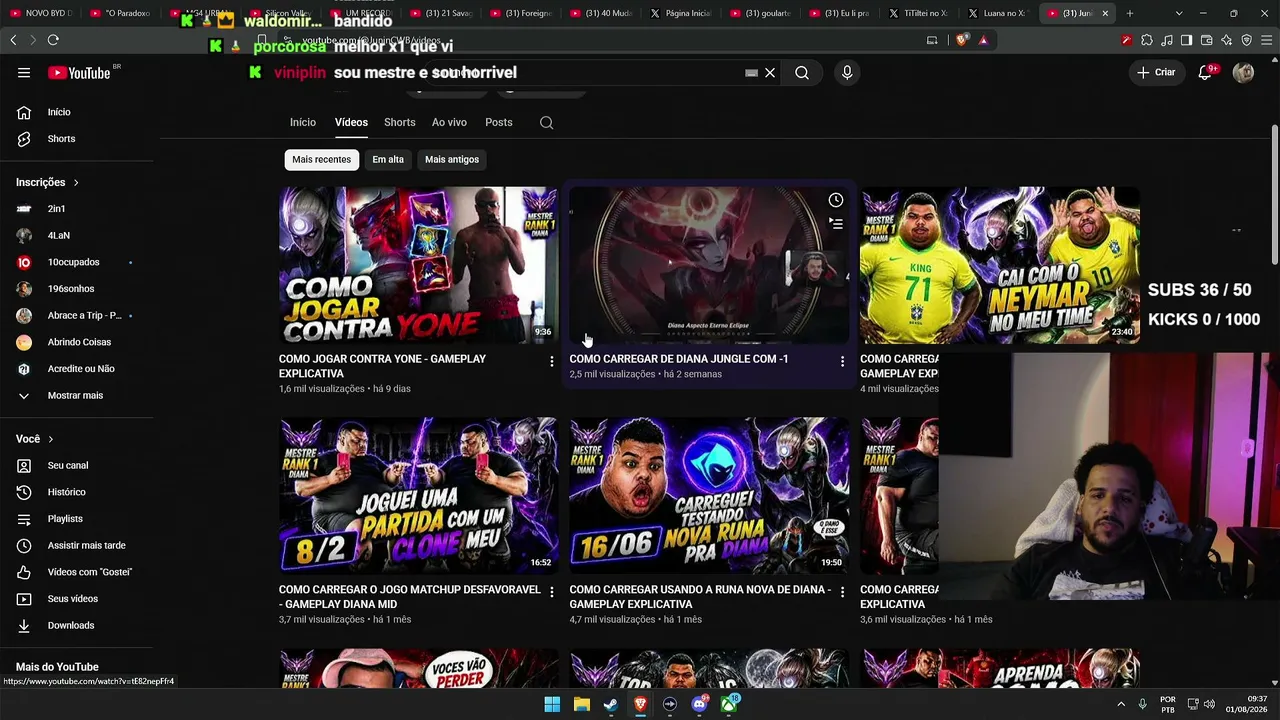Open the YouTube hamburger guide menu
Screen dimensions: 1280x720
tap(24, 72)
